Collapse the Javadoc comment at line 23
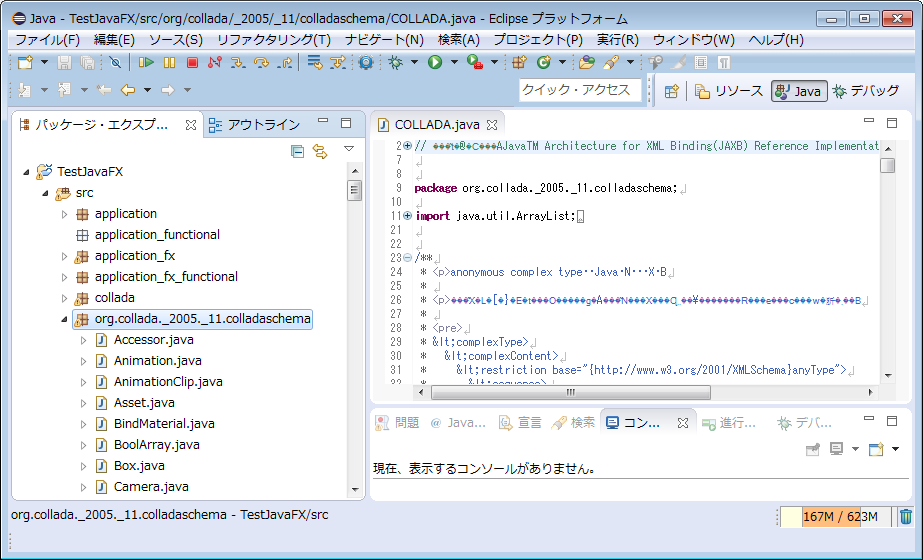 pyautogui.click(x=407, y=257)
